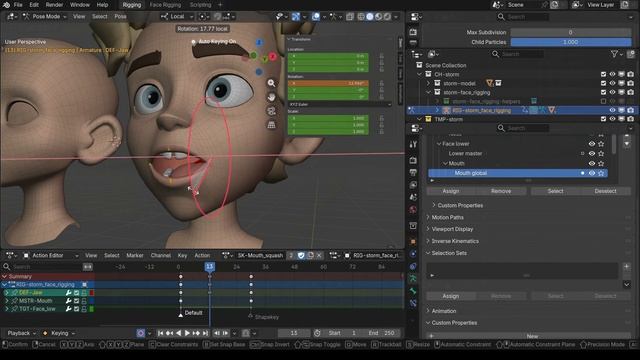
Task: Expand the Motion Paths panel
Action: click(x=447, y=217)
